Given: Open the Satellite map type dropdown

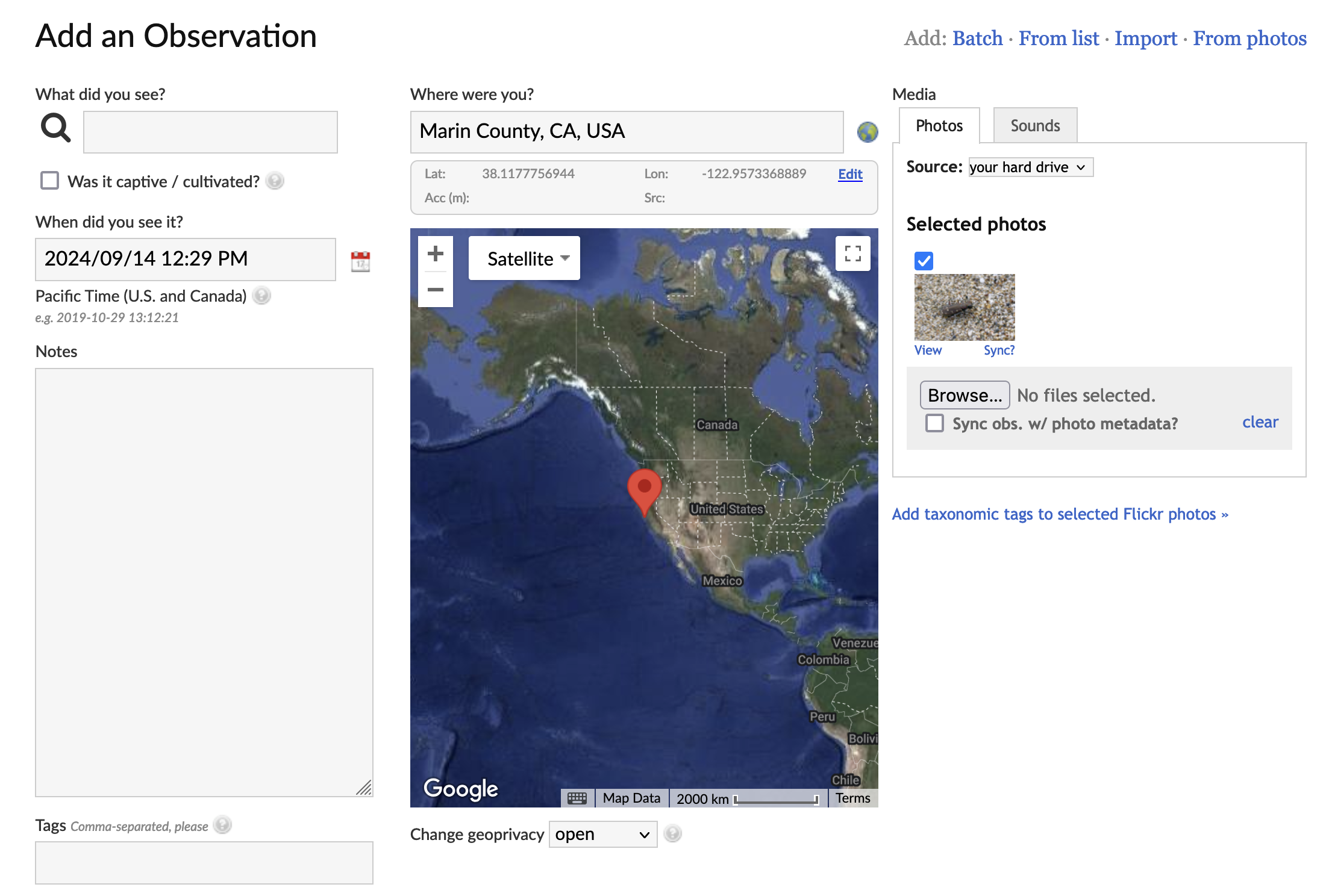Looking at the screenshot, I should [x=524, y=258].
